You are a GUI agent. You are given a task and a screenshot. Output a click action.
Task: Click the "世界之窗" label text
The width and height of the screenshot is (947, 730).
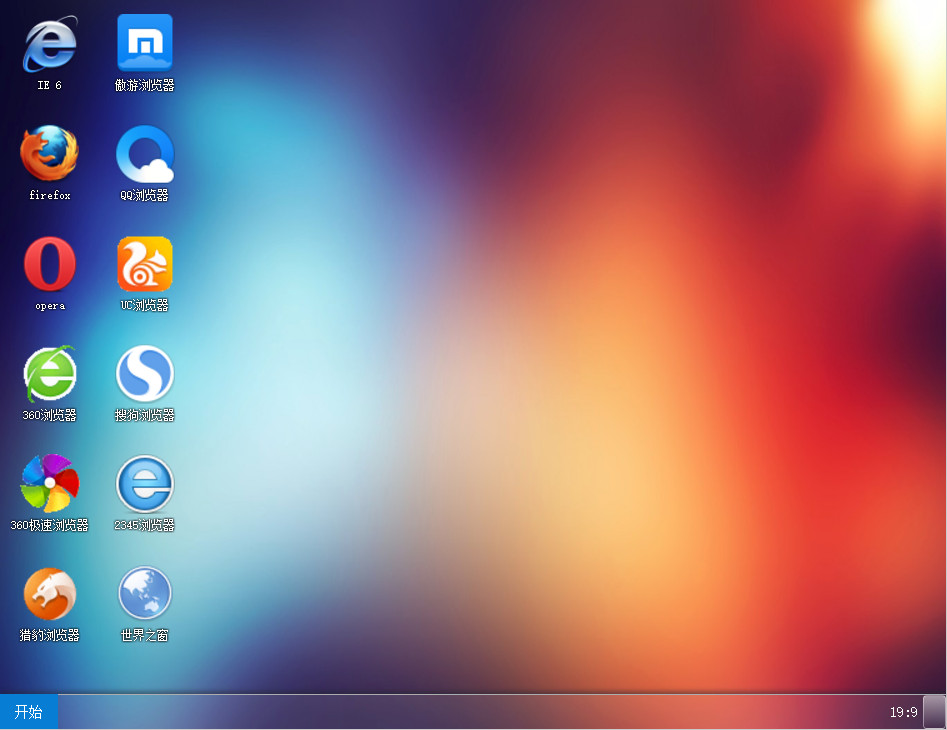tap(145, 635)
